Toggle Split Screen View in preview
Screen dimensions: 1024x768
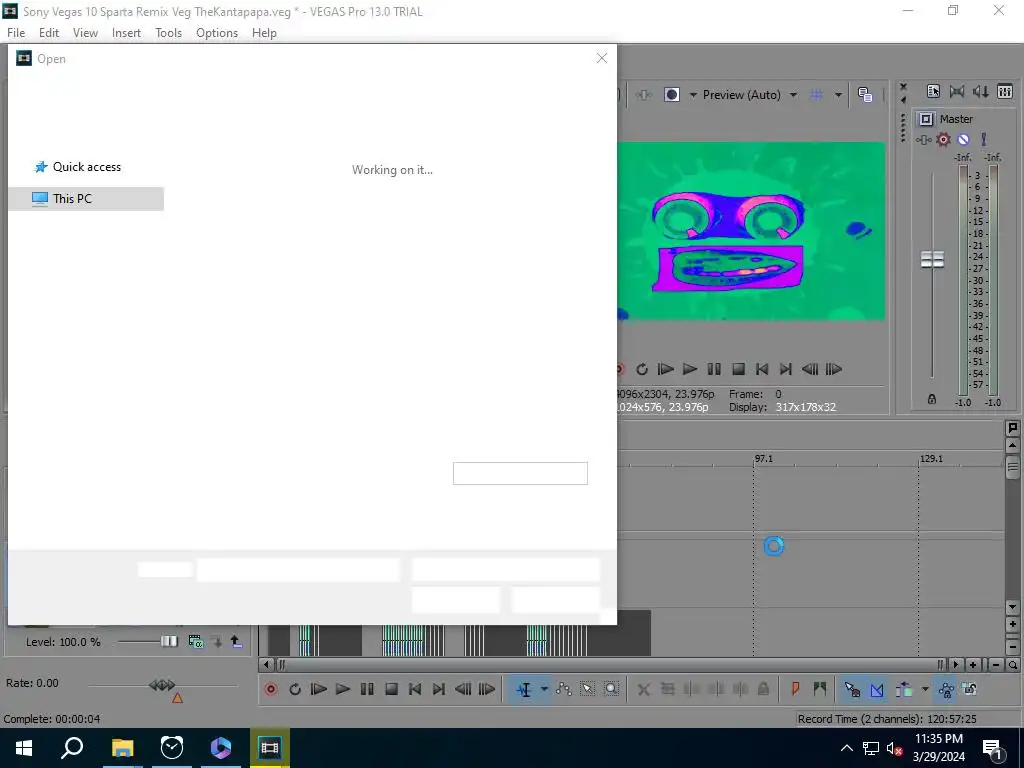[x=671, y=95]
